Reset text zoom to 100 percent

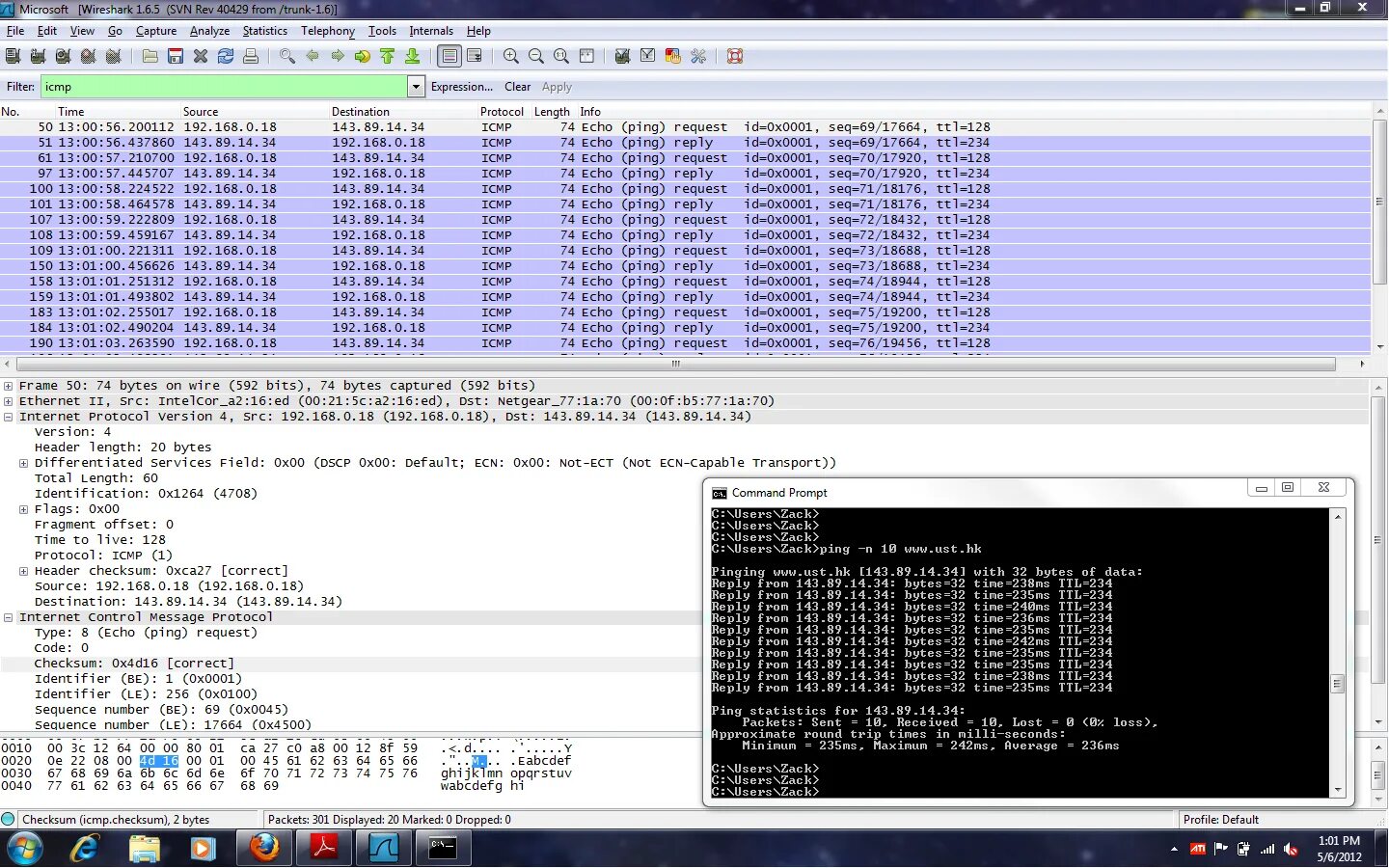(x=561, y=56)
